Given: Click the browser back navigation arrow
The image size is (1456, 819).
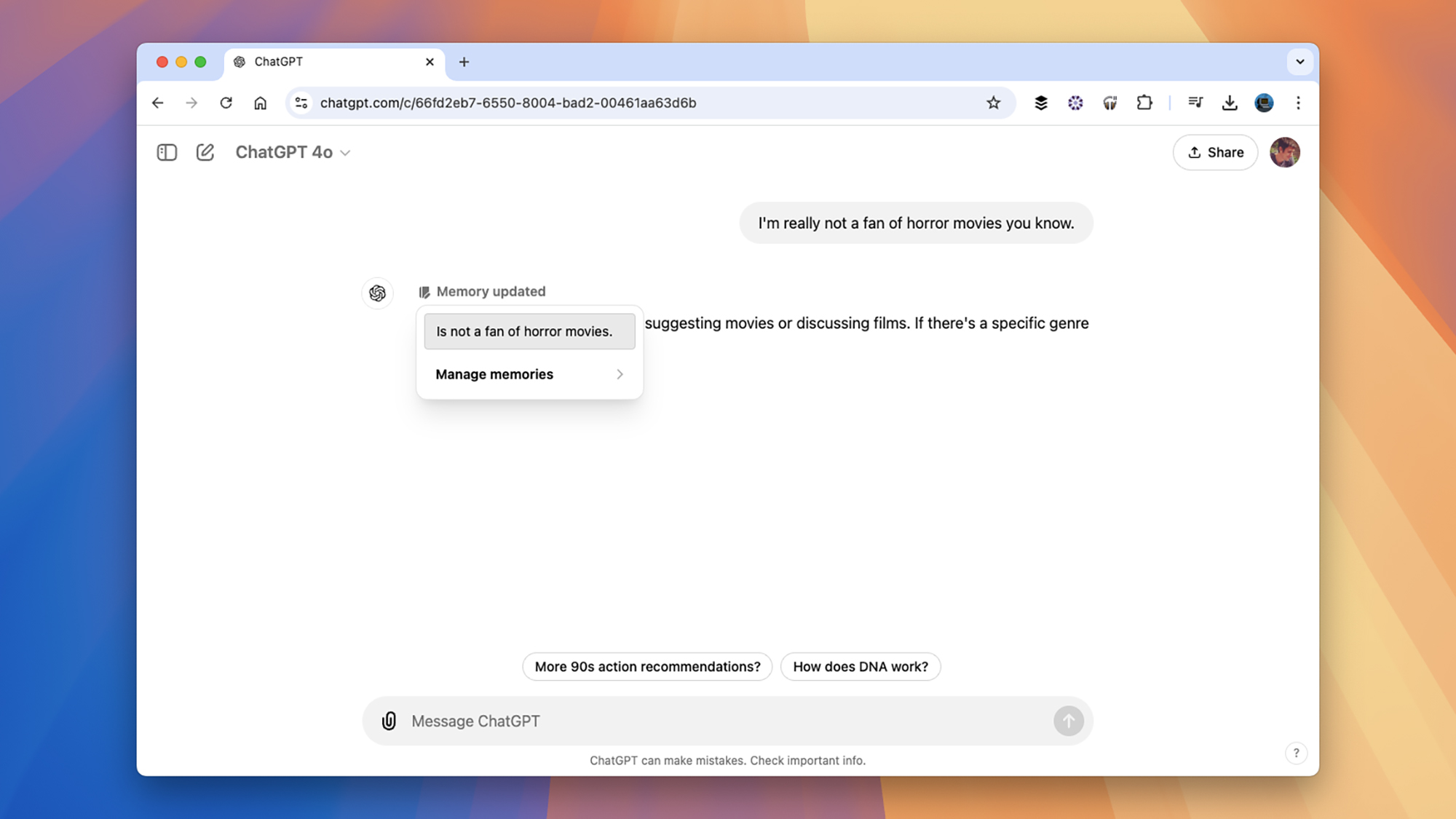Looking at the screenshot, I should coord(157,102).
